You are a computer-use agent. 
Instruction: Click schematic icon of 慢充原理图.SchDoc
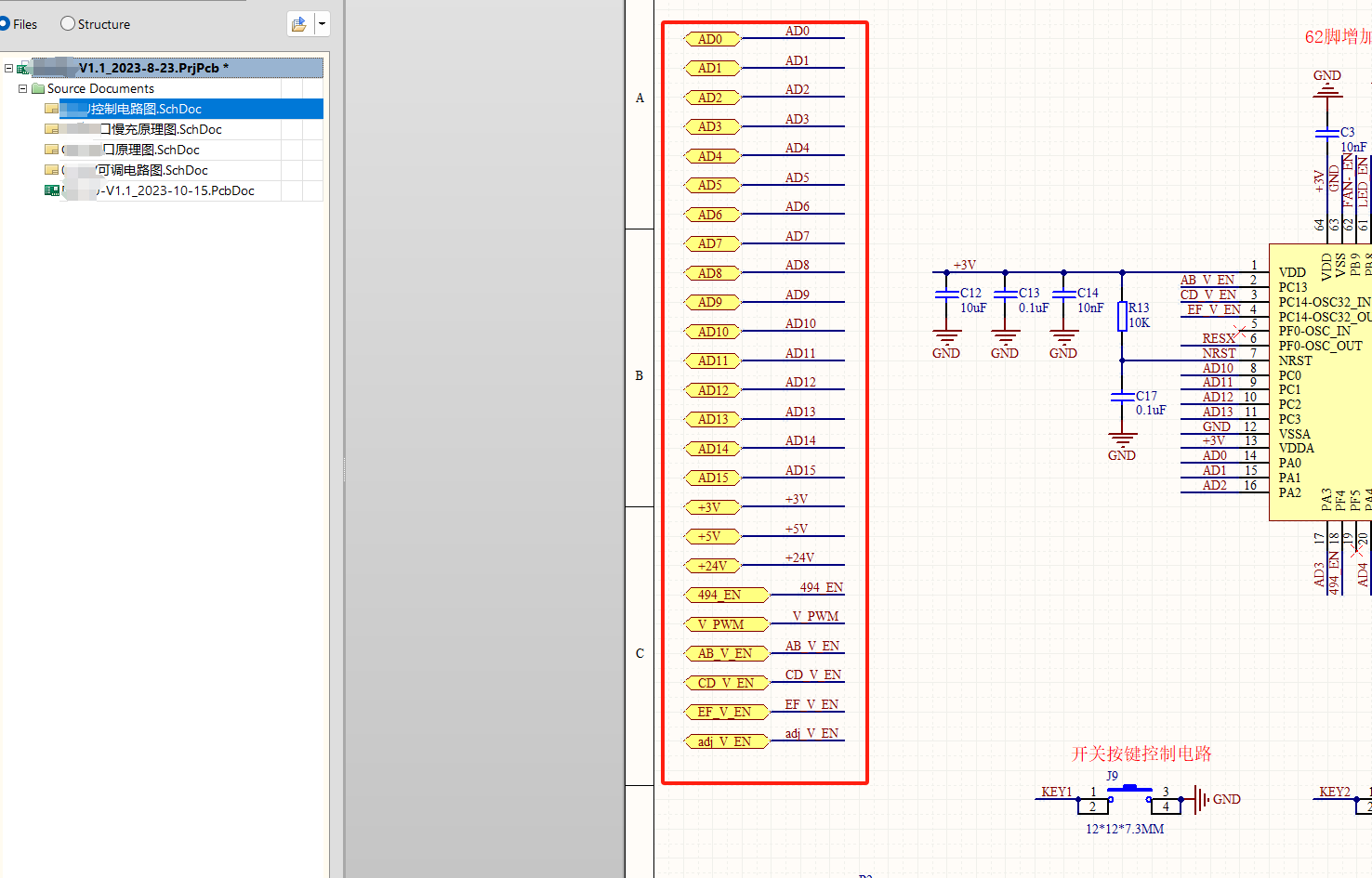click(x=52, y=129)
